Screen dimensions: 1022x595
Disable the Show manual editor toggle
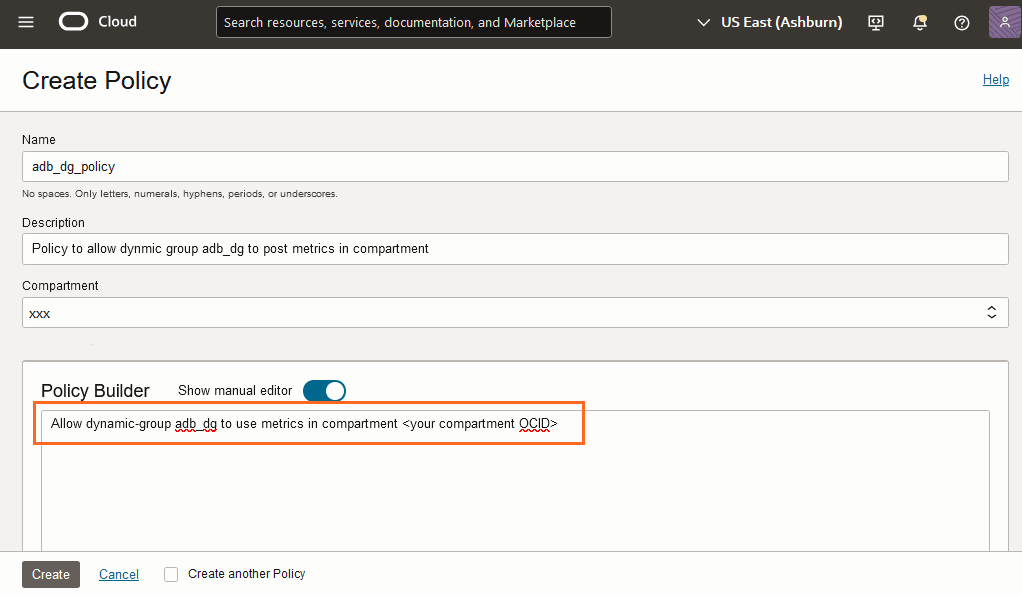(324, 391)
